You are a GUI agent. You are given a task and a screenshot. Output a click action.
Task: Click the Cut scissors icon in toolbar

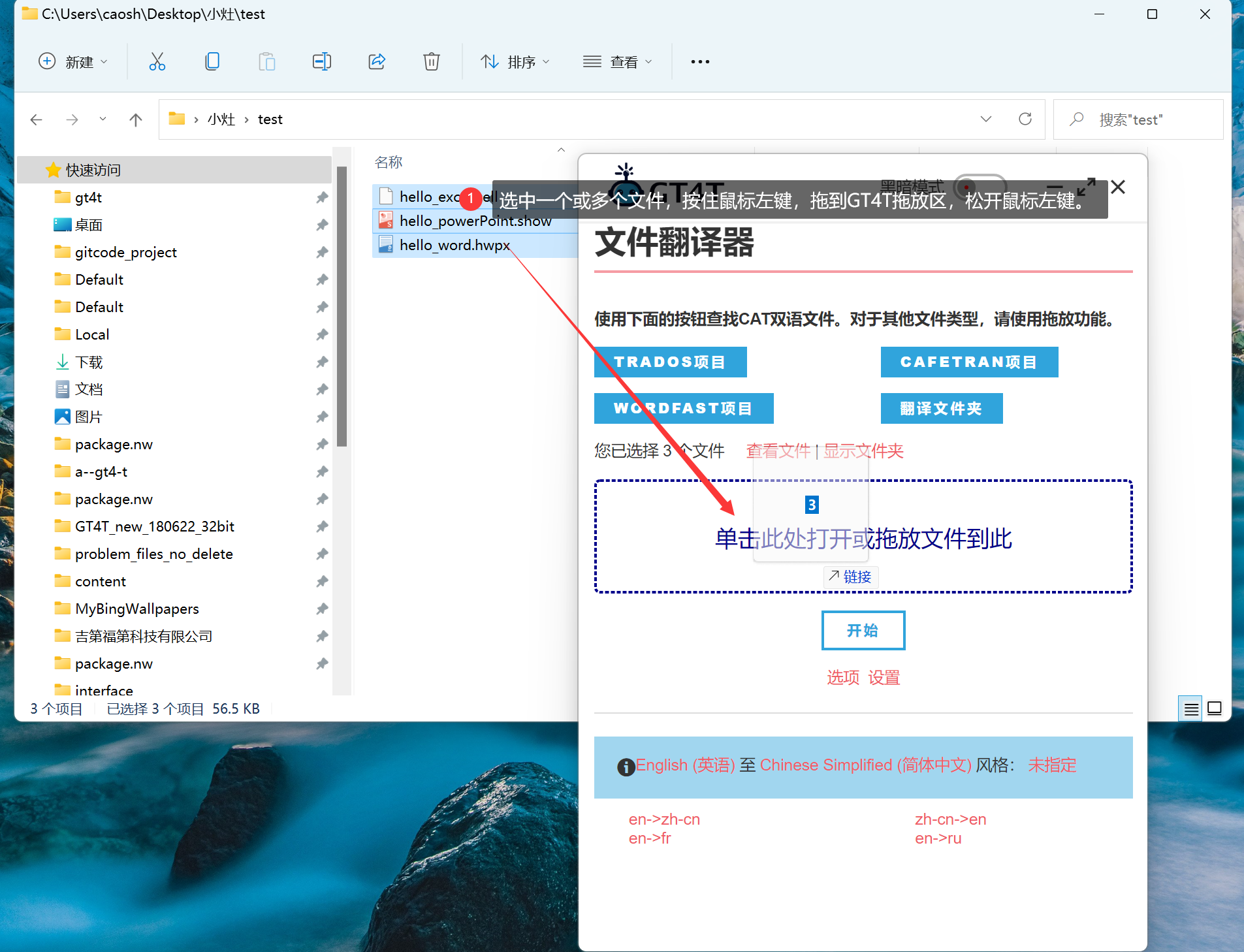157,62
